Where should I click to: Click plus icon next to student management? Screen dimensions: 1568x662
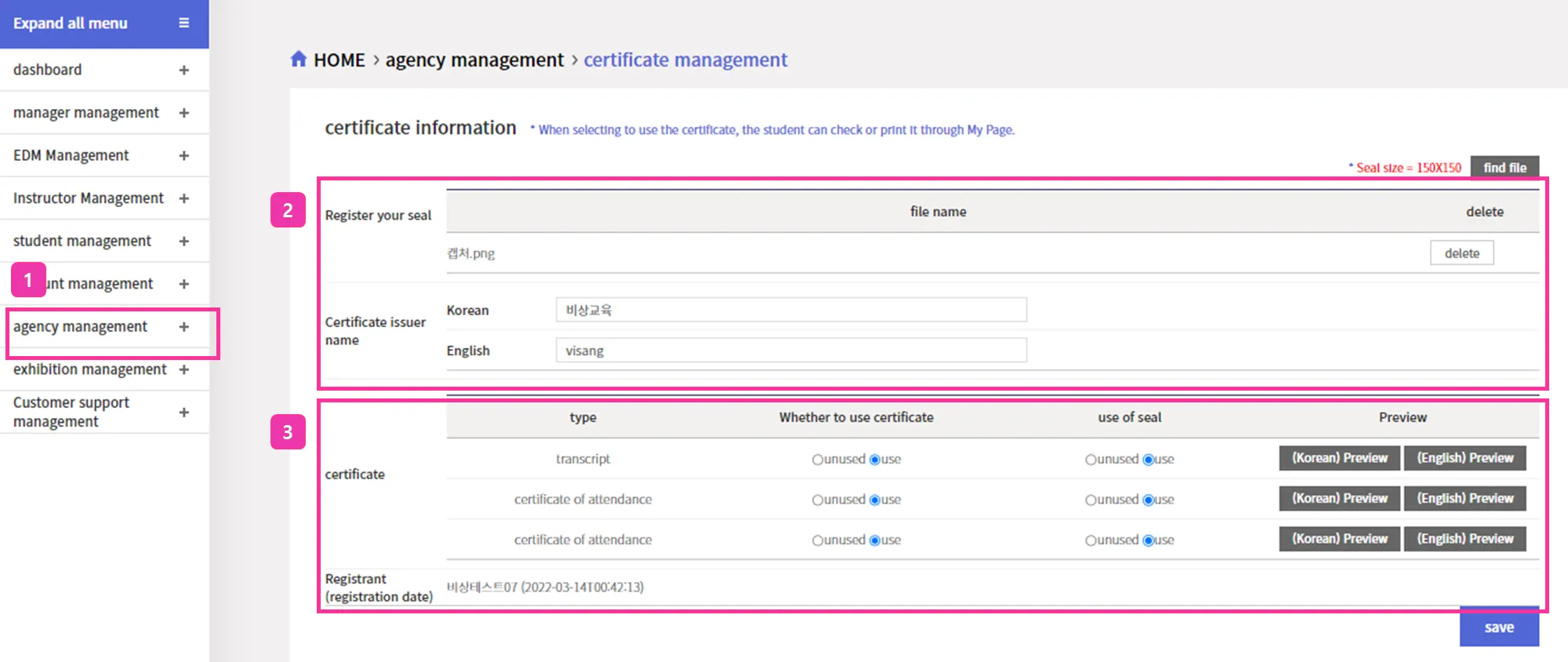point(183,242)
